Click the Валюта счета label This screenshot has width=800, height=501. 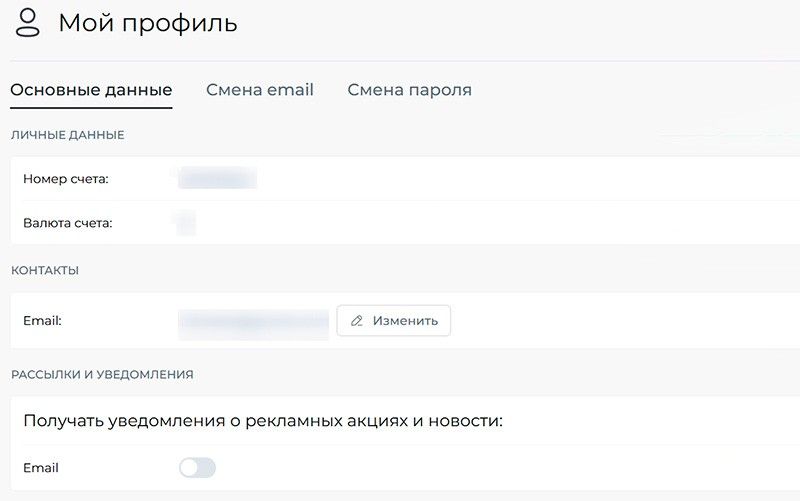coord(68,223)
